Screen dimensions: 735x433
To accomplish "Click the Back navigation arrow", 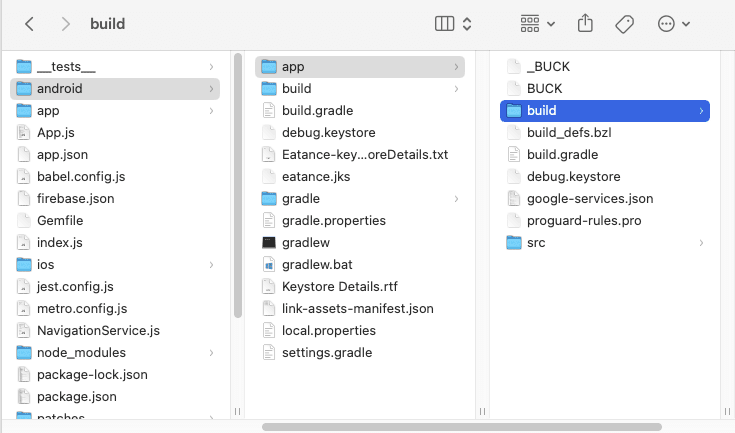I will pyautogui.click(x=29, y=23).
